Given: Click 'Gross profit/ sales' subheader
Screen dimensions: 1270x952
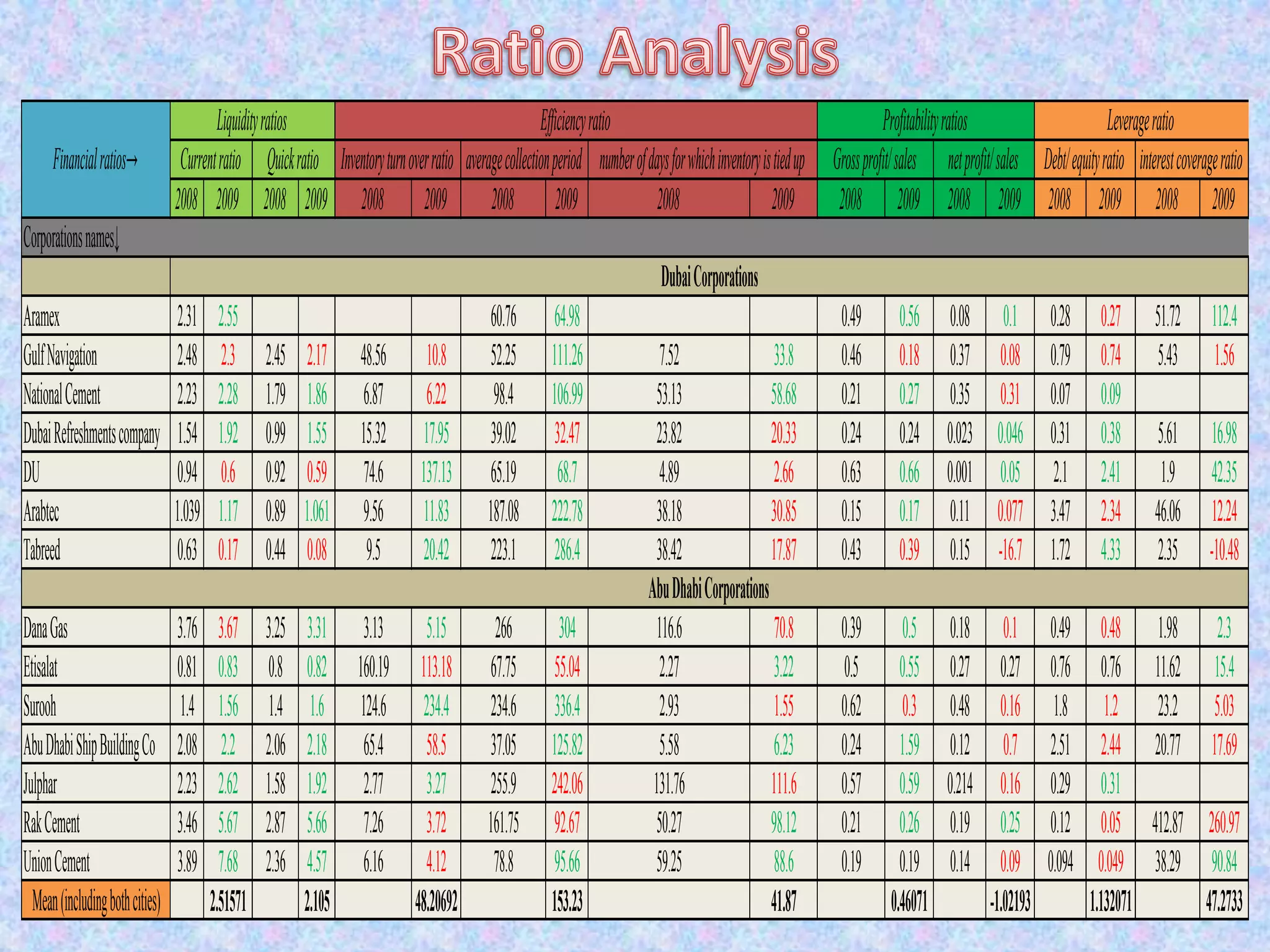Looking at the screenshot, I should 875,160.
